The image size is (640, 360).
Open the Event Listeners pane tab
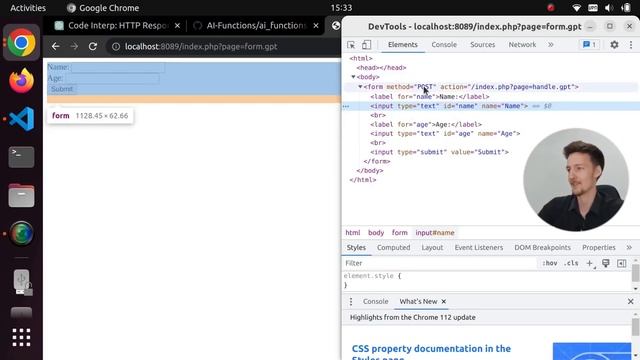click(479, 247)
